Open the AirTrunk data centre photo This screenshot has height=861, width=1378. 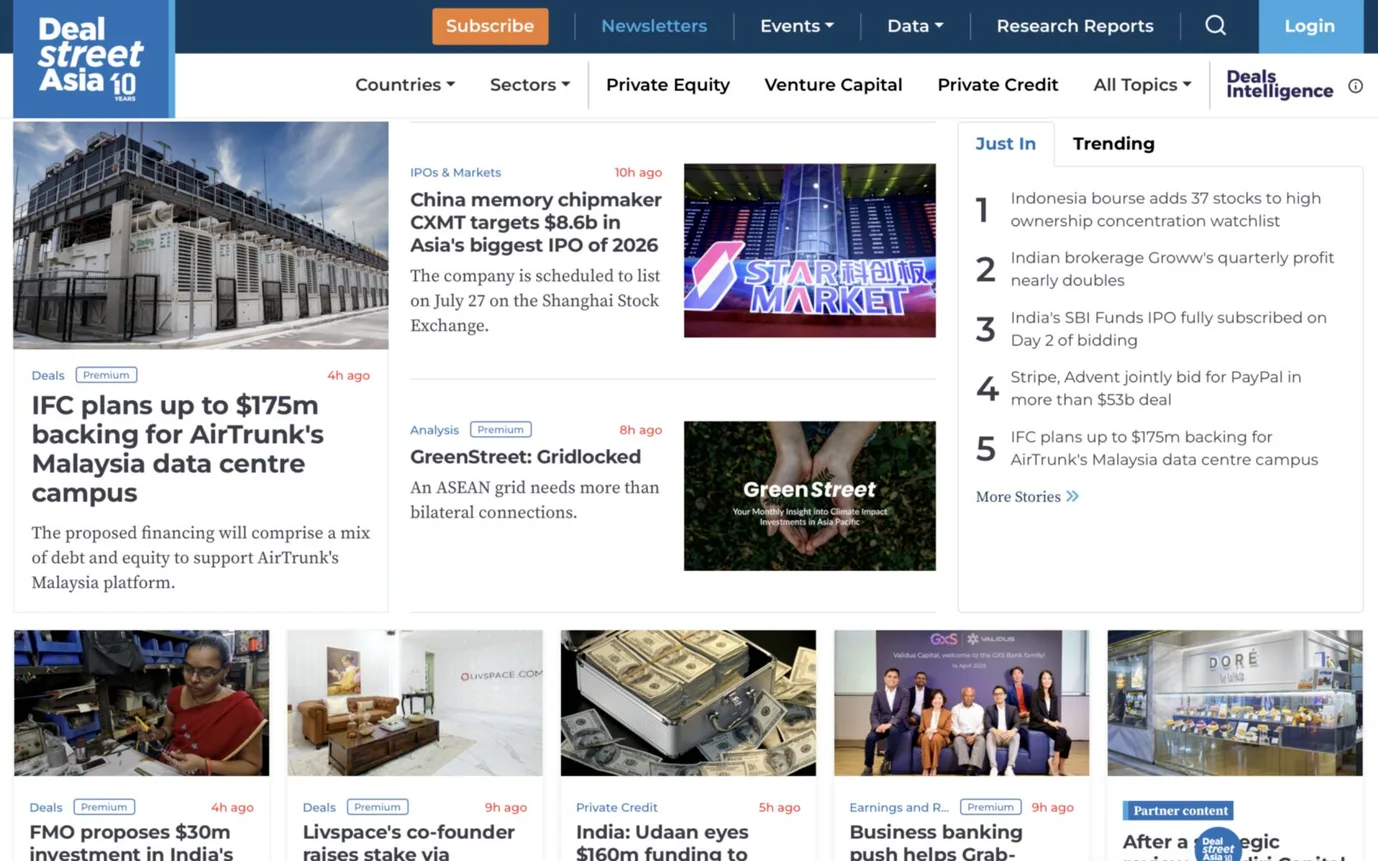pos(201,235)
